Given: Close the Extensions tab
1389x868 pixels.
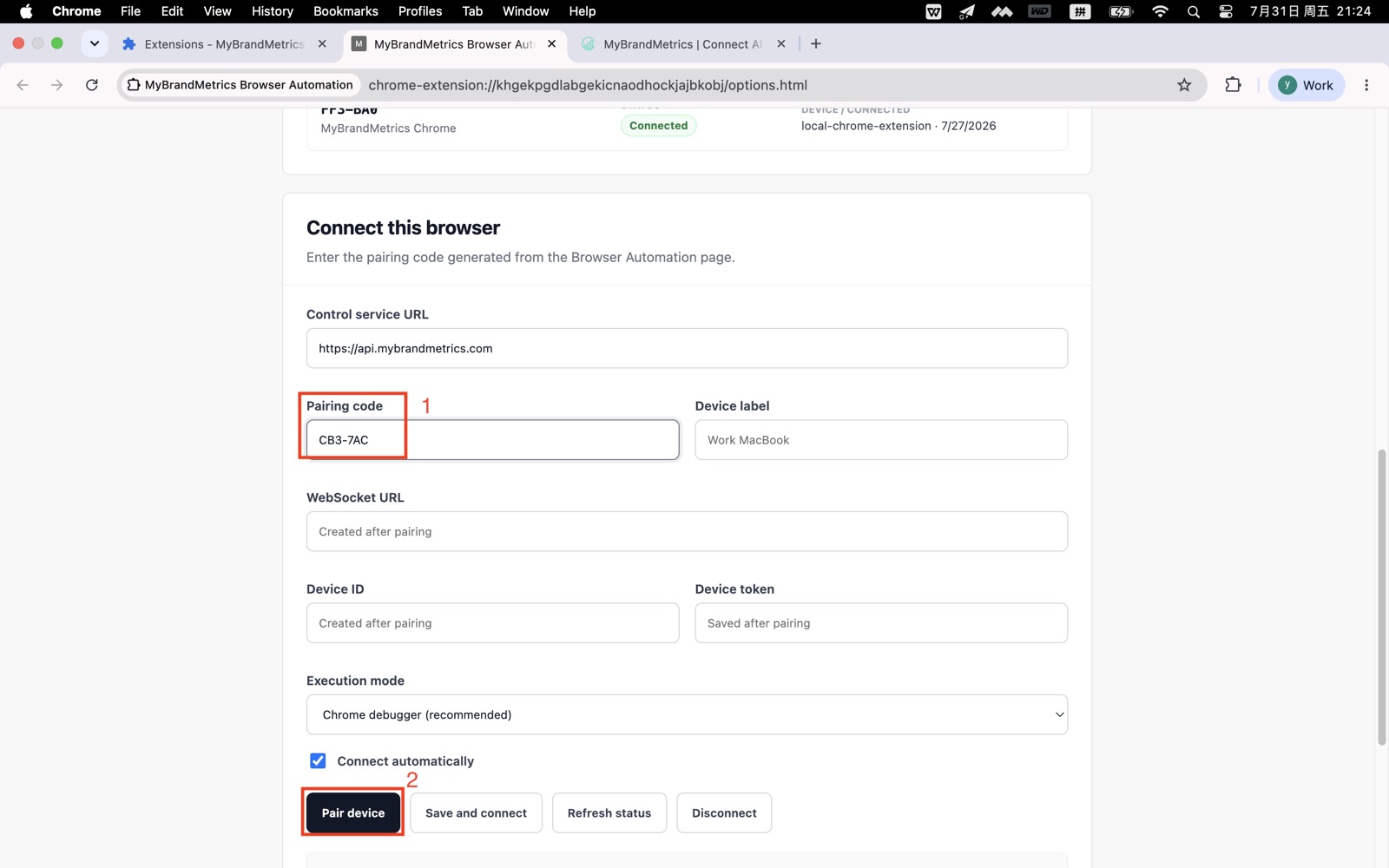Looking at the screenshot, I should point(322,44).
